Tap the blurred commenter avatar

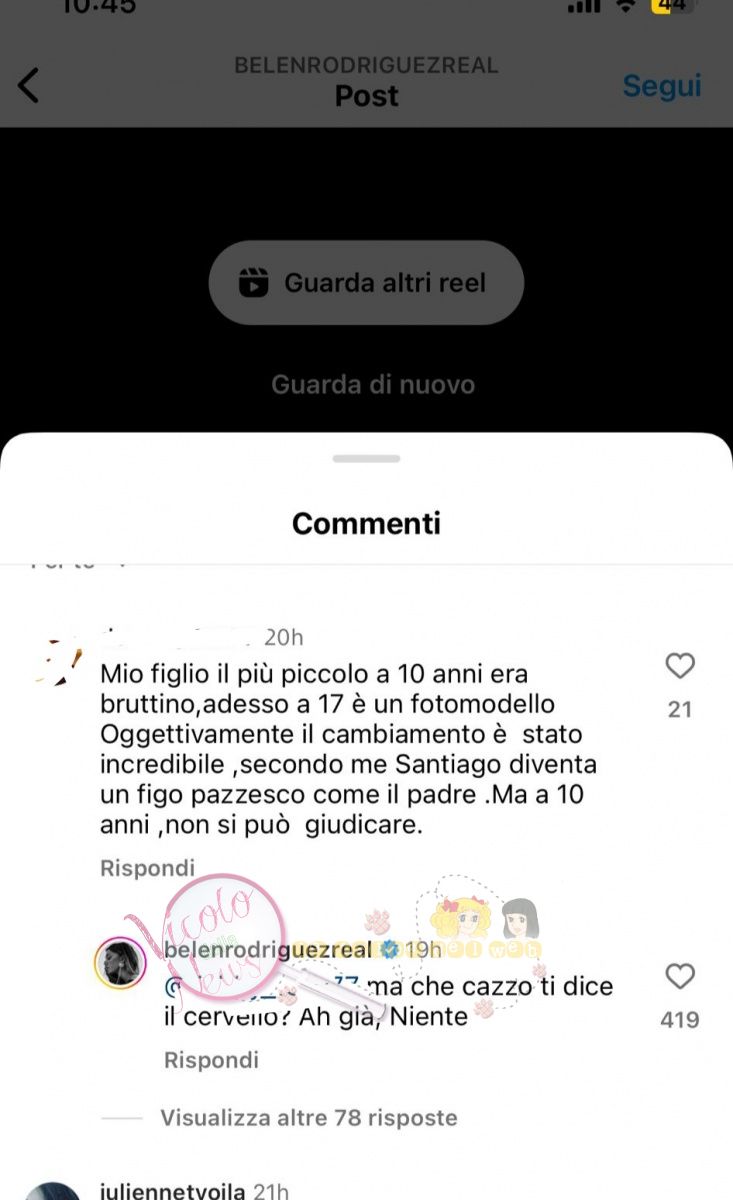click(x=60, y=661)
